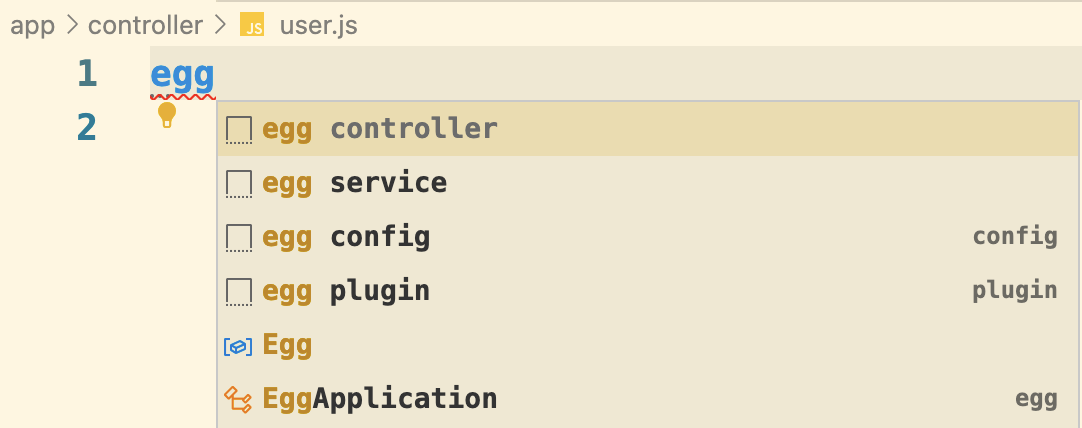Pick the EggApplication suggestion

click(x=380, y=398)
